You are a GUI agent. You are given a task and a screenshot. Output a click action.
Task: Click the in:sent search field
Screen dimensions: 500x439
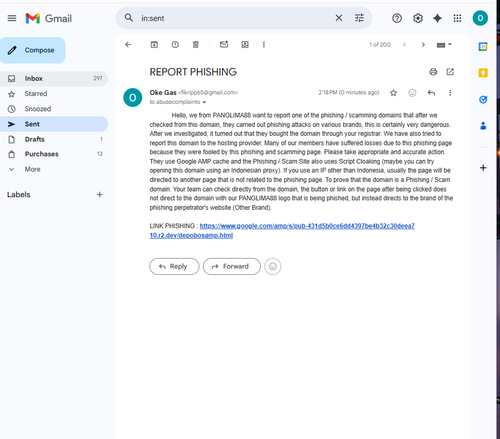point(233,18)
